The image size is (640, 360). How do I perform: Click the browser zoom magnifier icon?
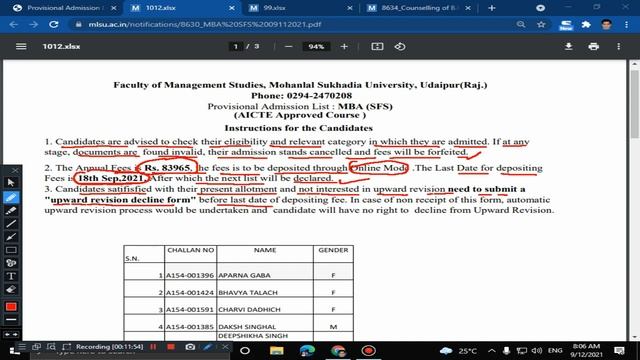click(x=521, y=24)
